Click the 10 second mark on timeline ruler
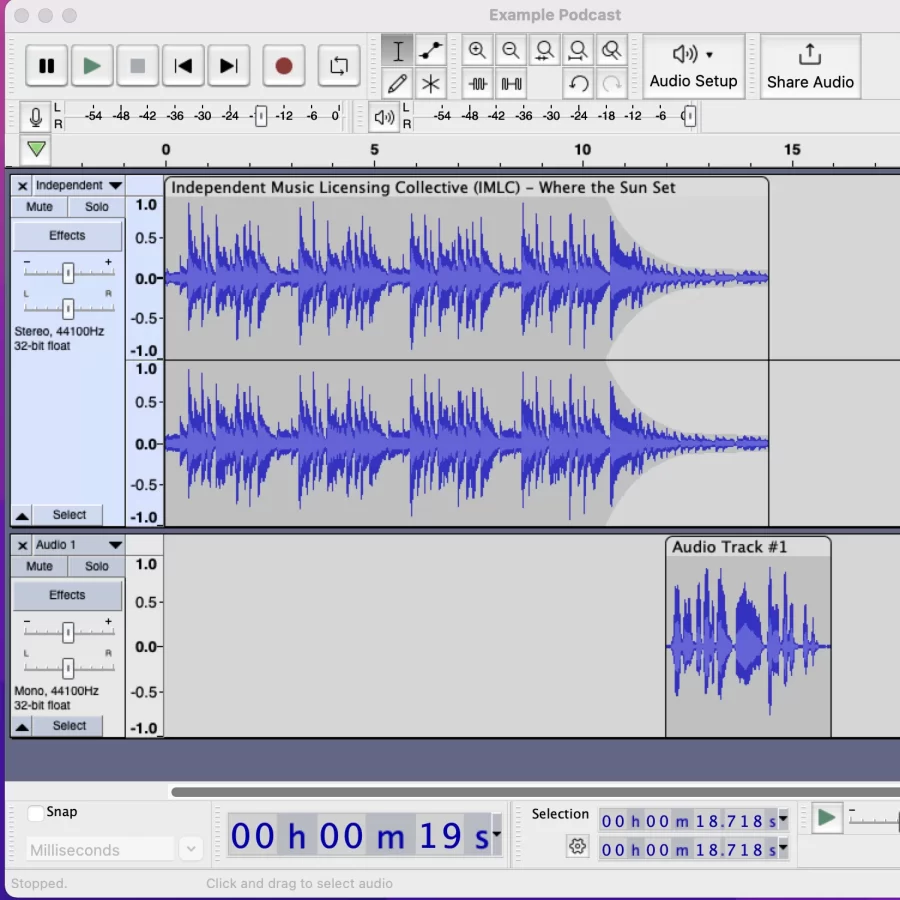 click(x=583, y=150)
